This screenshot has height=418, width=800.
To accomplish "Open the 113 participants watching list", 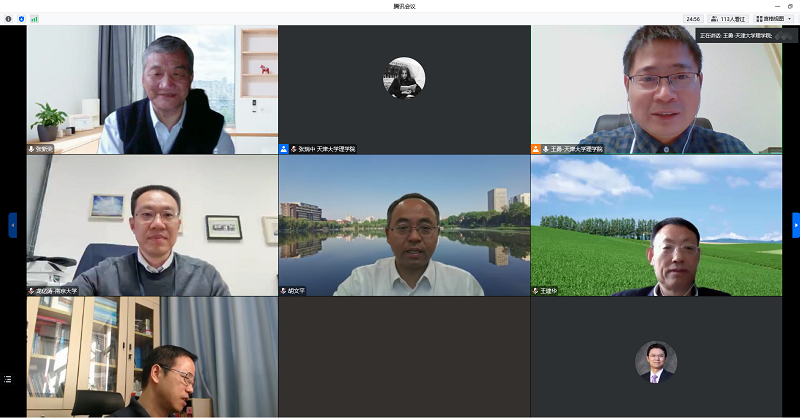I will tap(728, 18).
